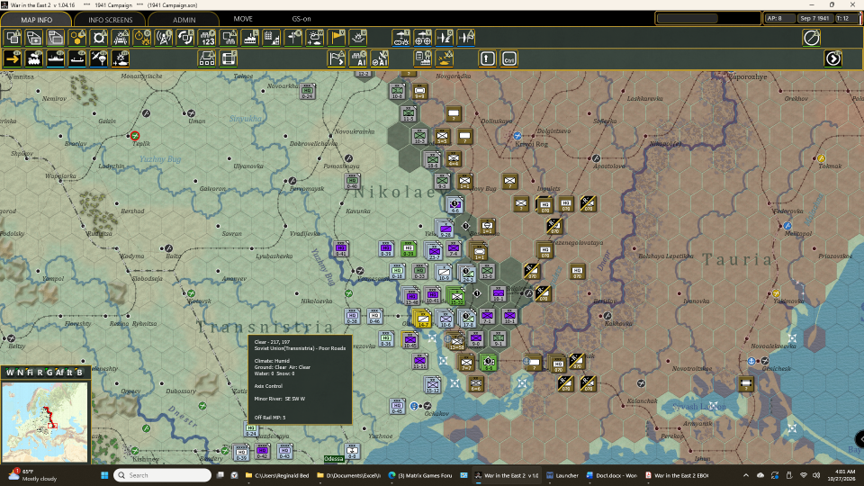
Task: Click the T: 12 turn counter
Action: pyautogui.click(x=845, y=18)
